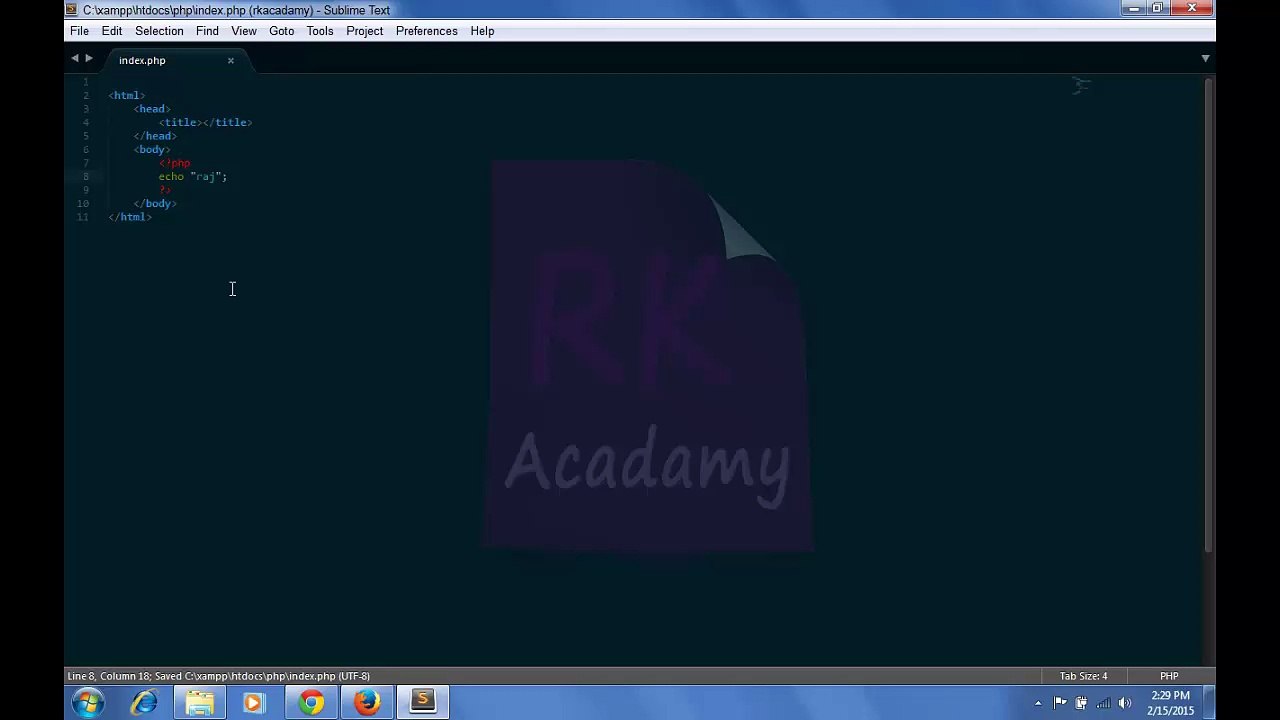Go to previous tab with left arrow
This screenshot has width=1280, height=720.
pyautogui.click(x=74, y=59)
